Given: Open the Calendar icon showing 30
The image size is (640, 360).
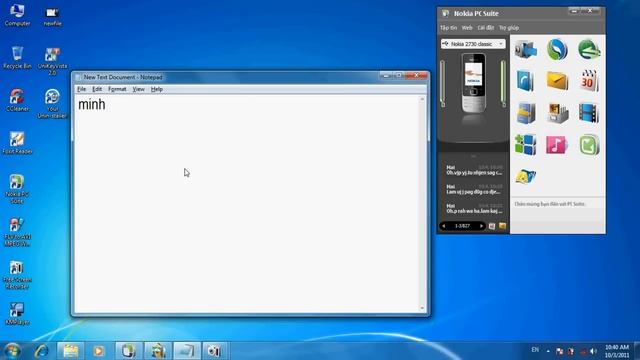Looking at the screenshot, I should [589, 80].
